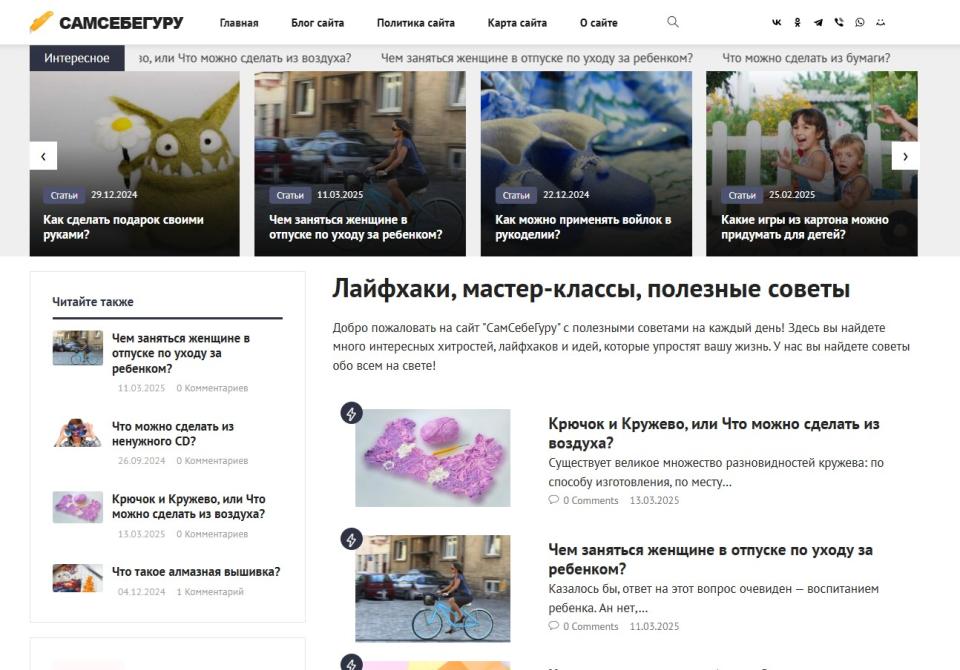Click the Читайте также sidebar heading
The height and width of the screenshot is (670, 960).
(x=92, y=302)
